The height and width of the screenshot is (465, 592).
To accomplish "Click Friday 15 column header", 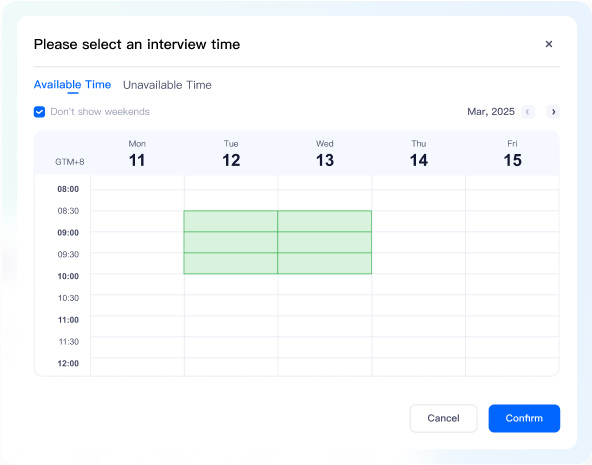I will (x=512, y=154).
